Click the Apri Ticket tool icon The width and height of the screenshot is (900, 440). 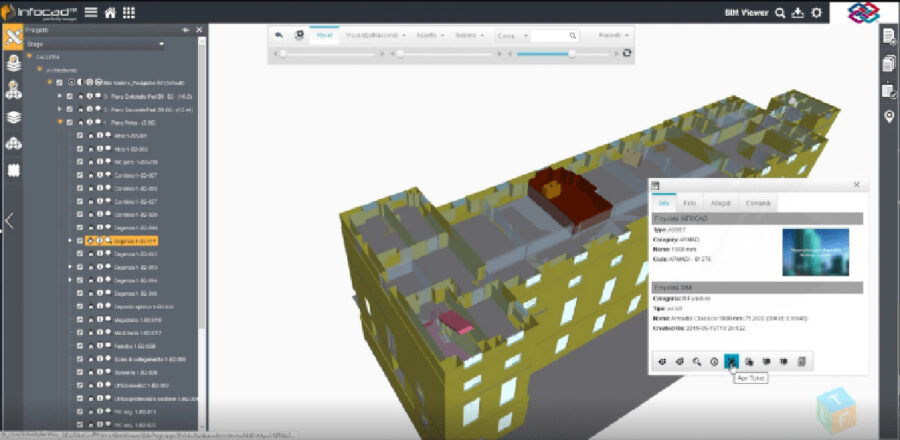tap(732, 361)
